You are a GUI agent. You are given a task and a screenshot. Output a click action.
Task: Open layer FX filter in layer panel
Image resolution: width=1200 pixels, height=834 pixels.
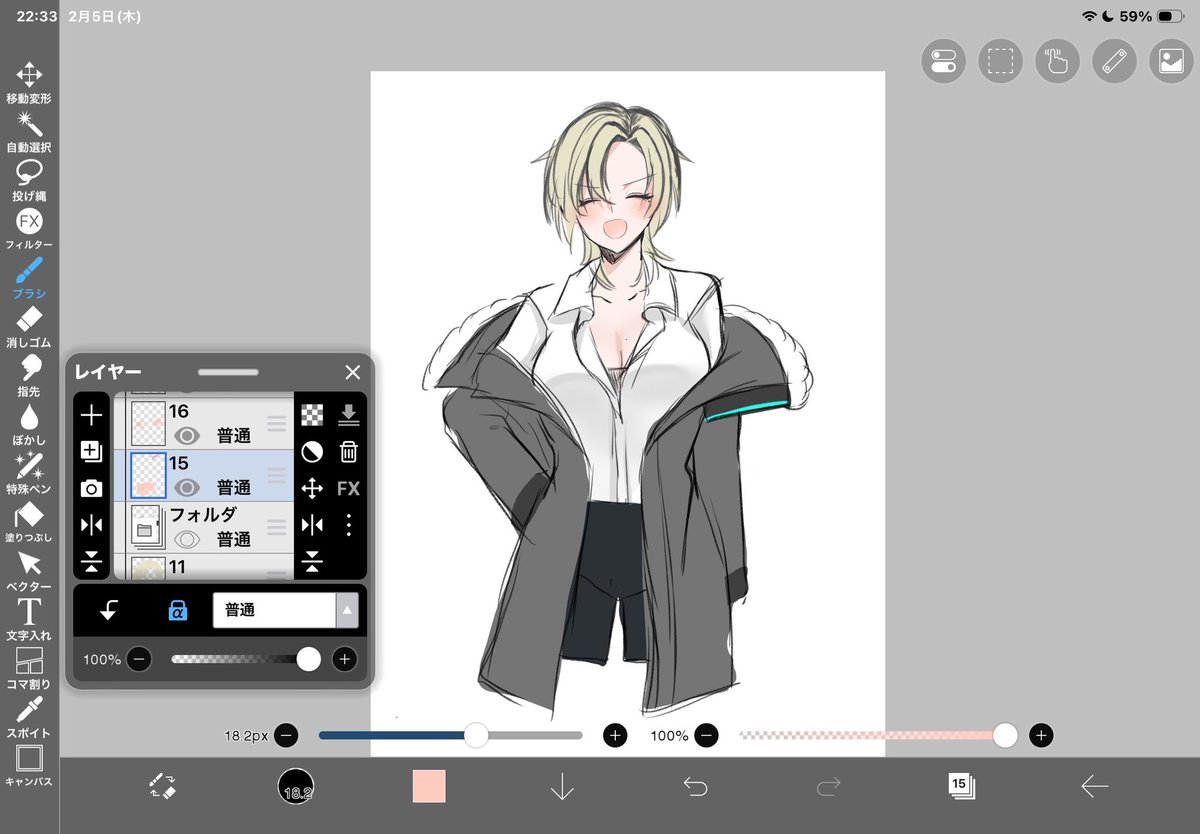348,488
